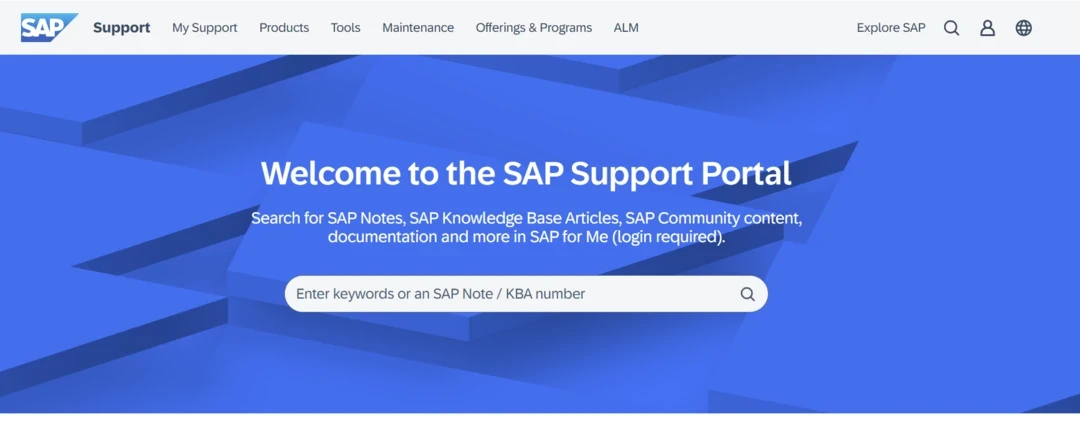Viewport: 1080px width, 426px height.
Task: Select Offerings & Programs in navigation
Action: coord(533,28)
